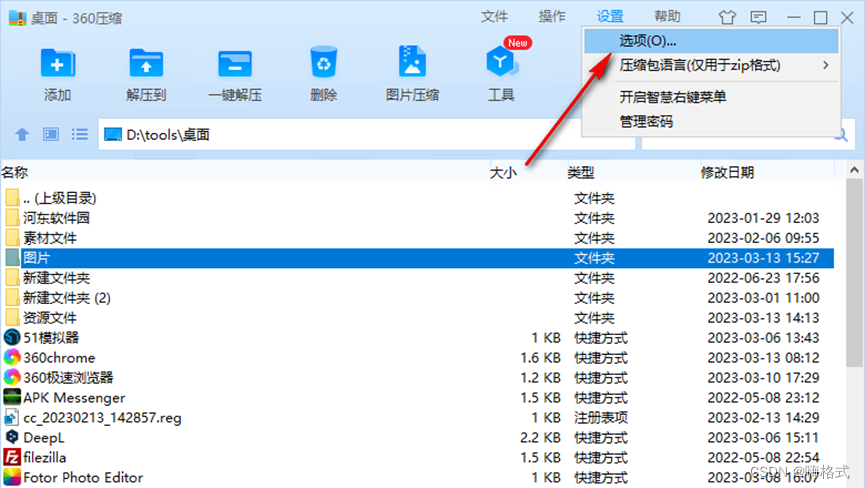Open the 帮助 (Help) menu
Viewport: 865px width, 488px height.
click(x=668, y=17)
